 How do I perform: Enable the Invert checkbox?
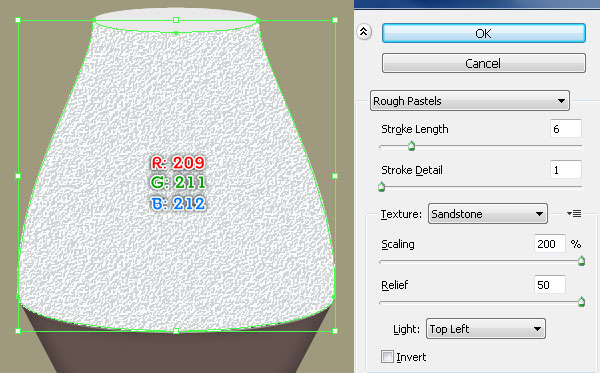tap(387, 357)
